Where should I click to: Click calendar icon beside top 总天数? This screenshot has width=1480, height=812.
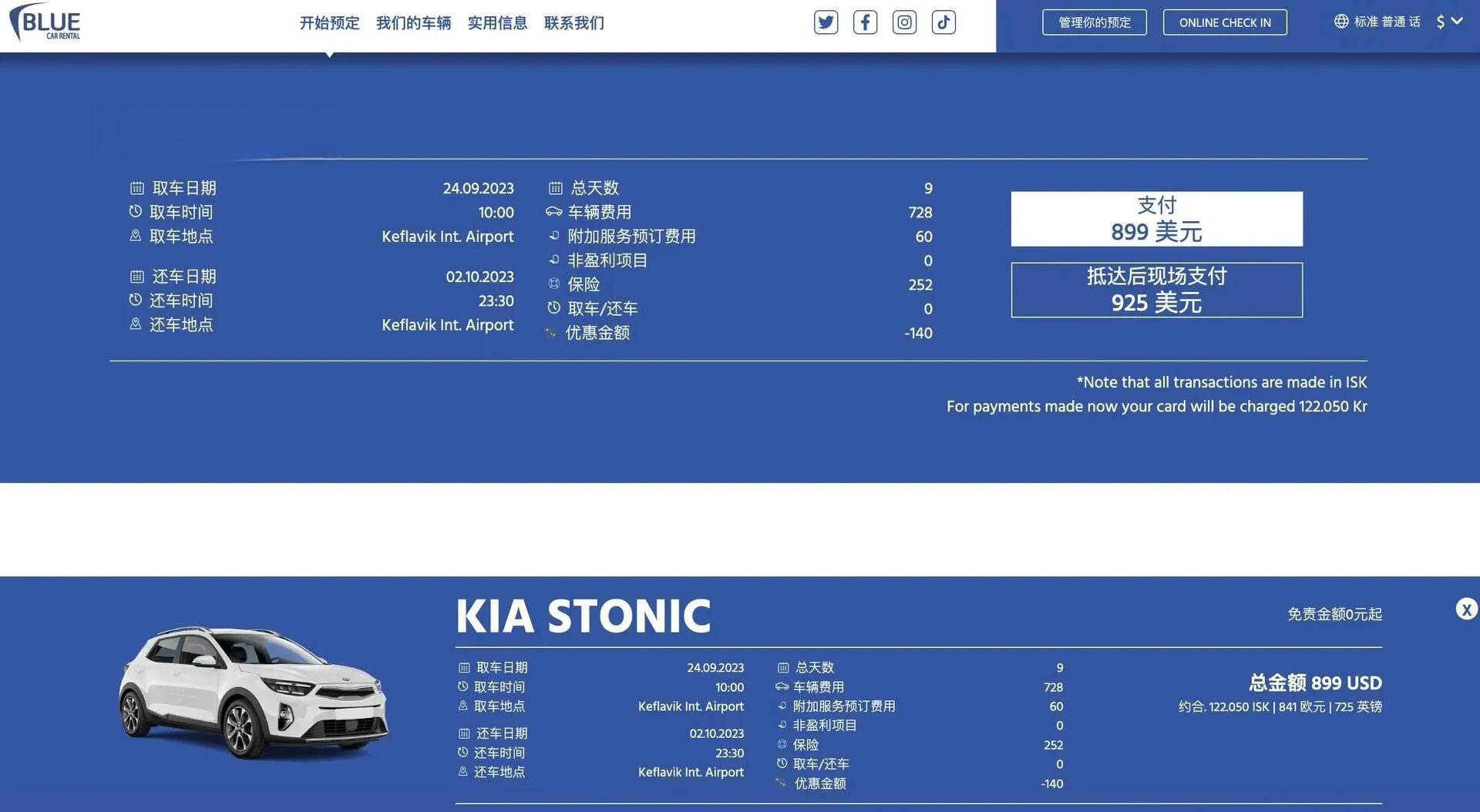(556, 188)
